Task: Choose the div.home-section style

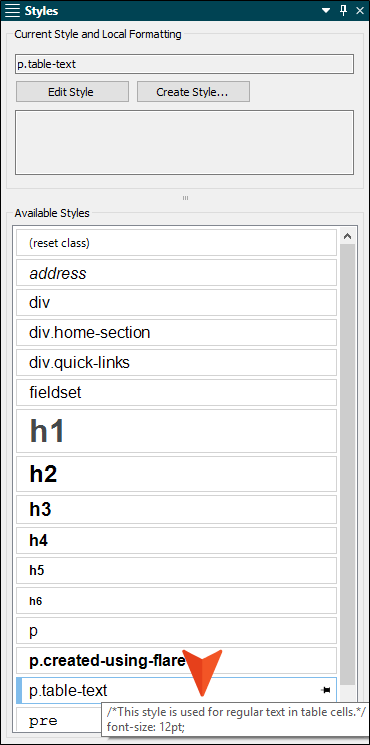Action: click(176, 333)
